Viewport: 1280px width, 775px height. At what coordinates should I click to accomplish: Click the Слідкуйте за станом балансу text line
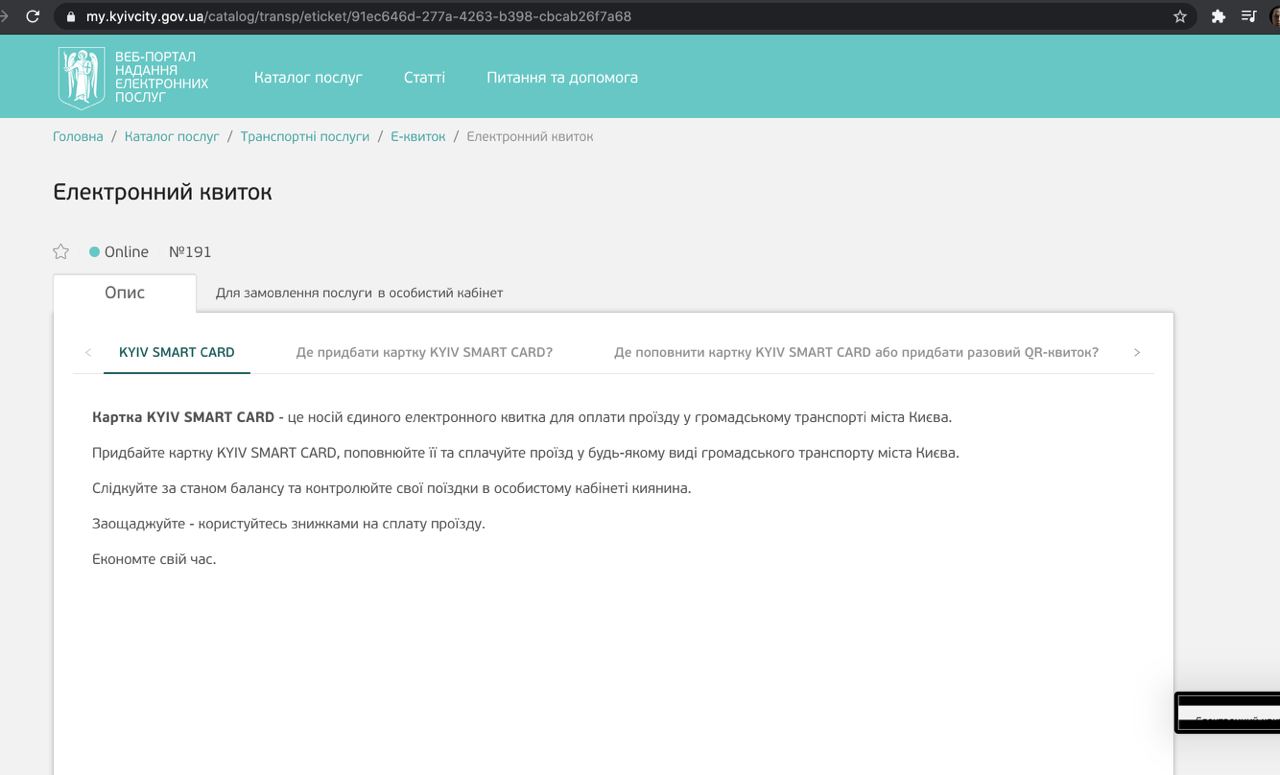[x=391, y=488]
